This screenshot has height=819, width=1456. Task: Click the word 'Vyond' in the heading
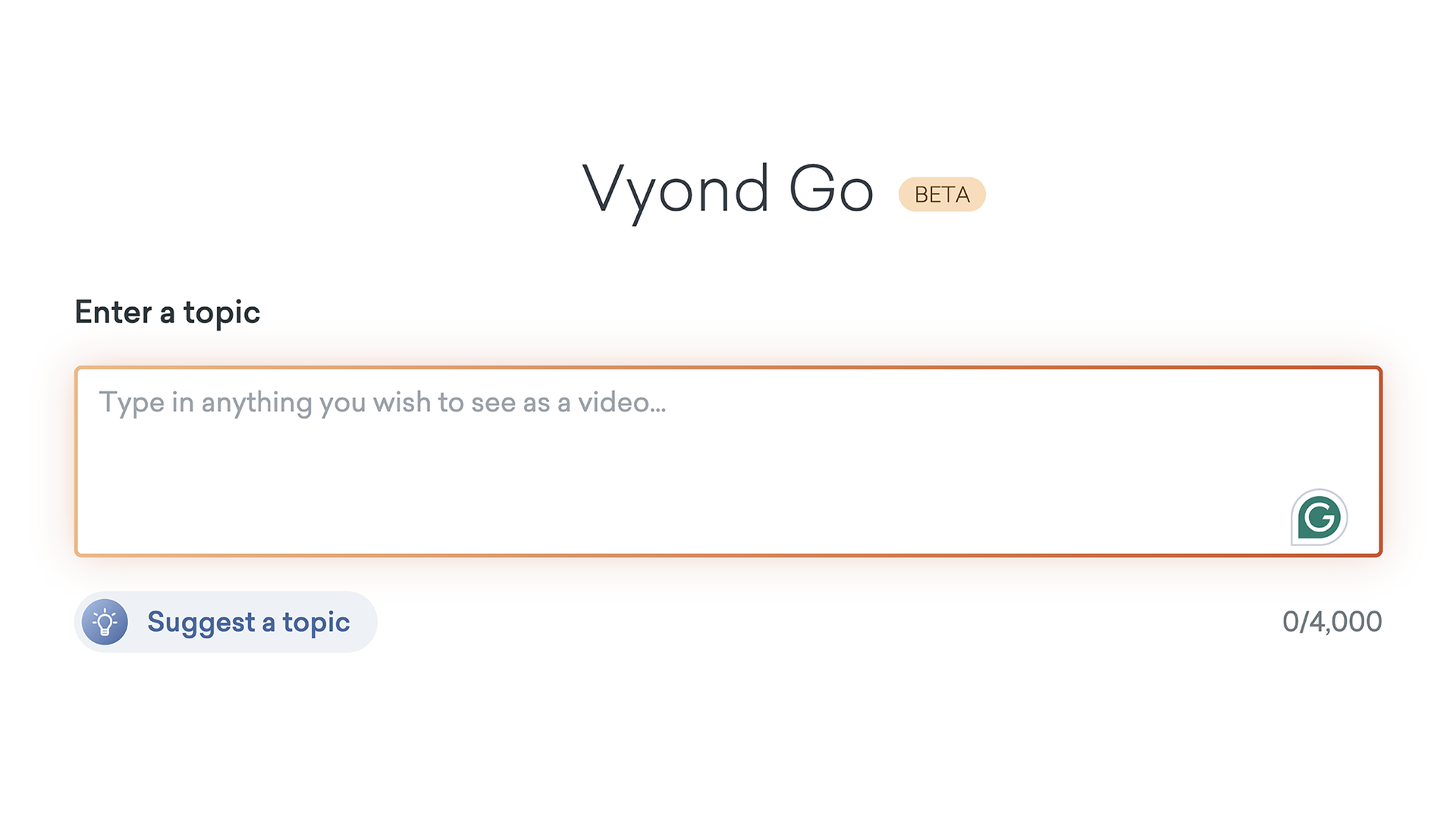point(676,190)
